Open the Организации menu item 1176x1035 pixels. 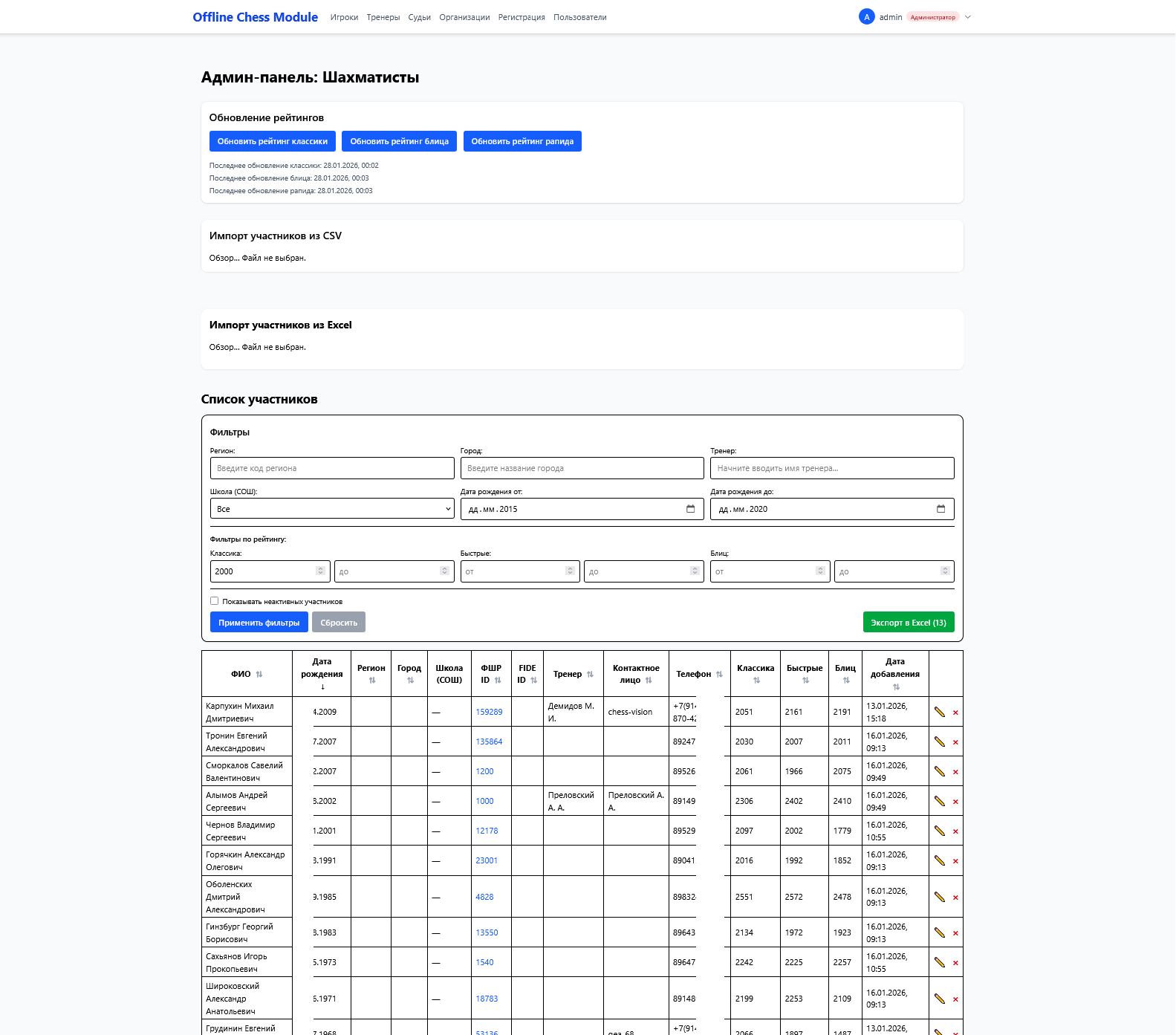point(464,17)
